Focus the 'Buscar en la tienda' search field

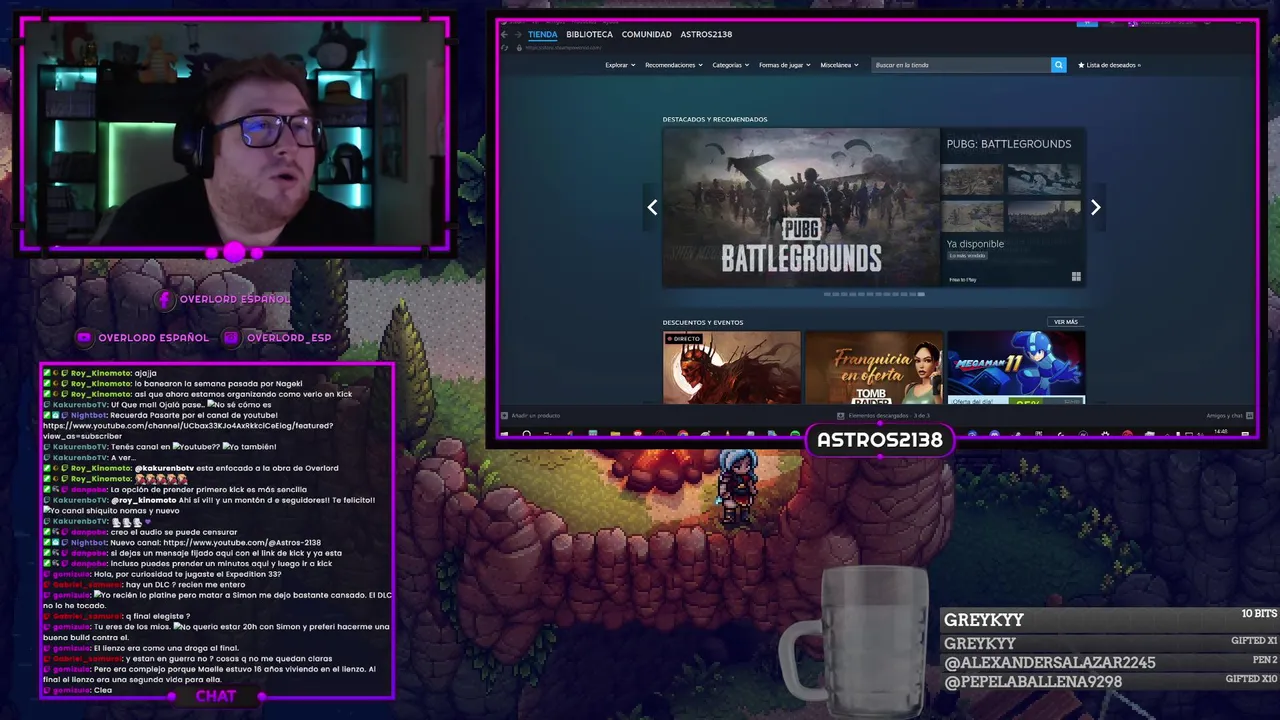click(961, 65)
